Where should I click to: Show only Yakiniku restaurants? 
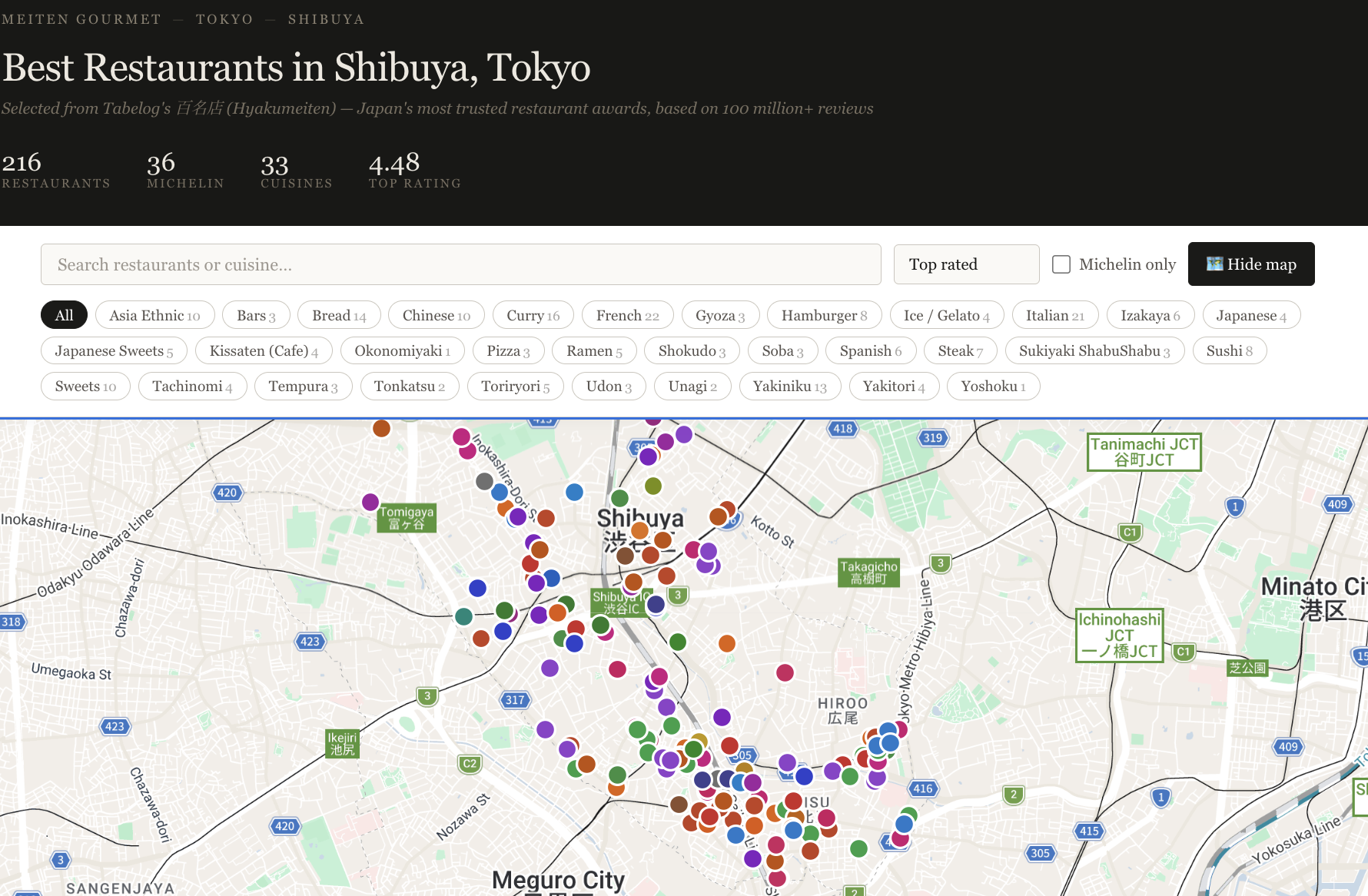[790, 386]
